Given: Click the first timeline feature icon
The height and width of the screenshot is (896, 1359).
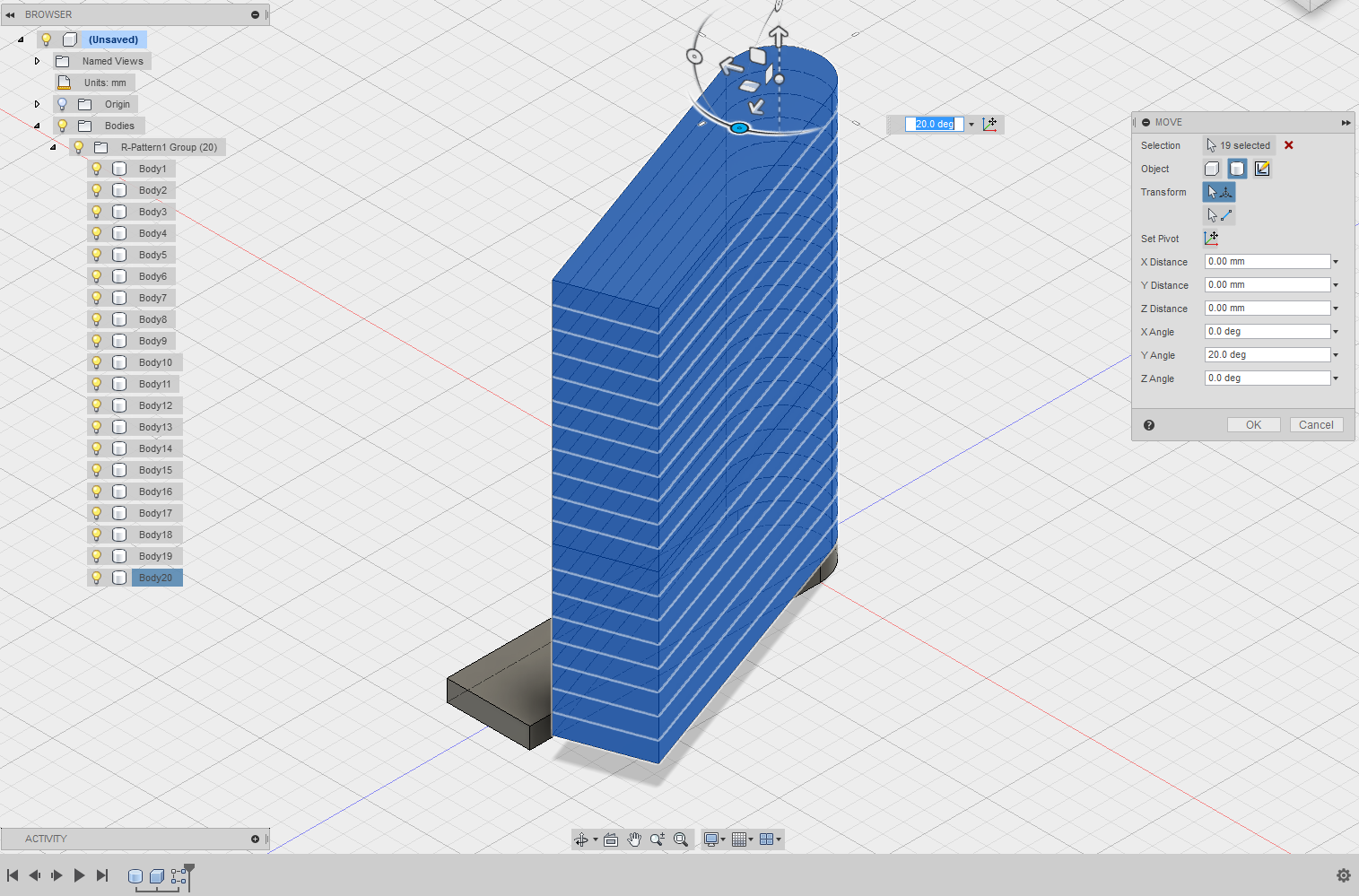Looking at the screenshot, I should (135, 876).
